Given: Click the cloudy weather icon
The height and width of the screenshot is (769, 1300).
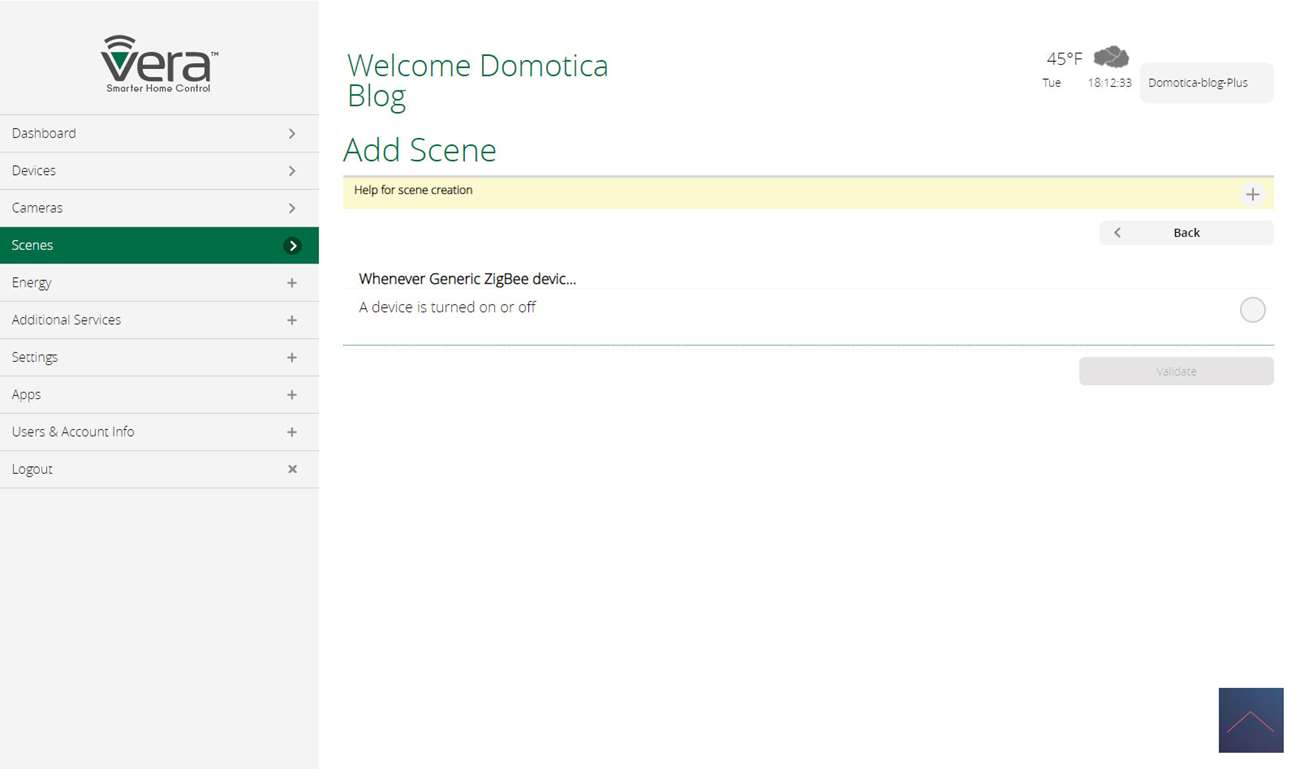Looking at the screenshot, I should click(1110, 57).
